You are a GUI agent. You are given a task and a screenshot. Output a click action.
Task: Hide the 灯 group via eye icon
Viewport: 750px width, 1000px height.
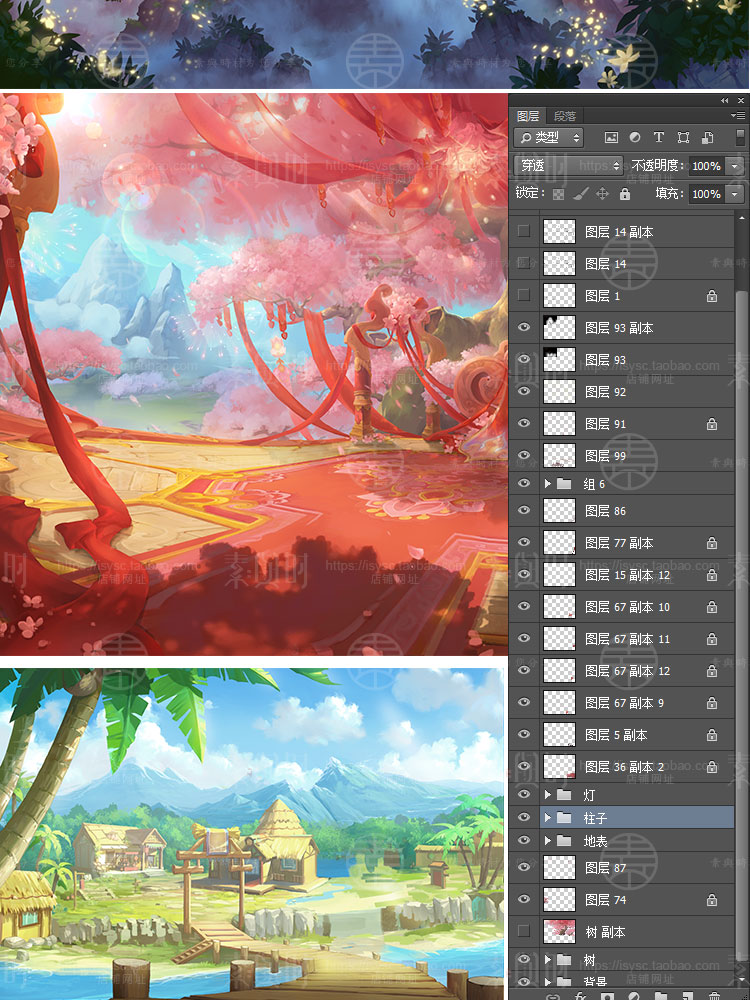tap(524, 794)
